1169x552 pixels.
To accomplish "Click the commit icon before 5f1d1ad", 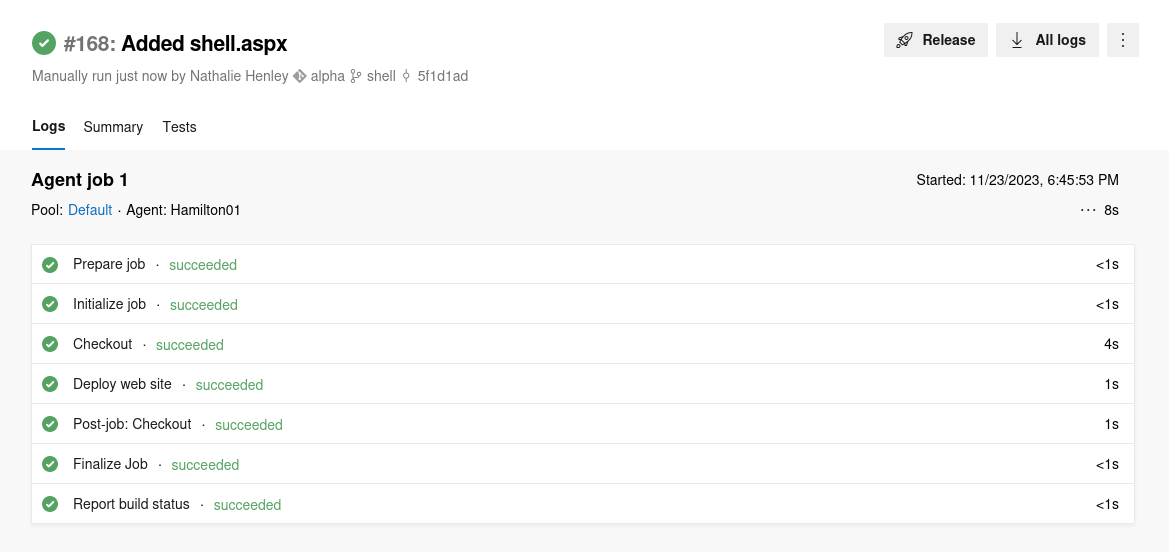I will (x=406, y=76).
